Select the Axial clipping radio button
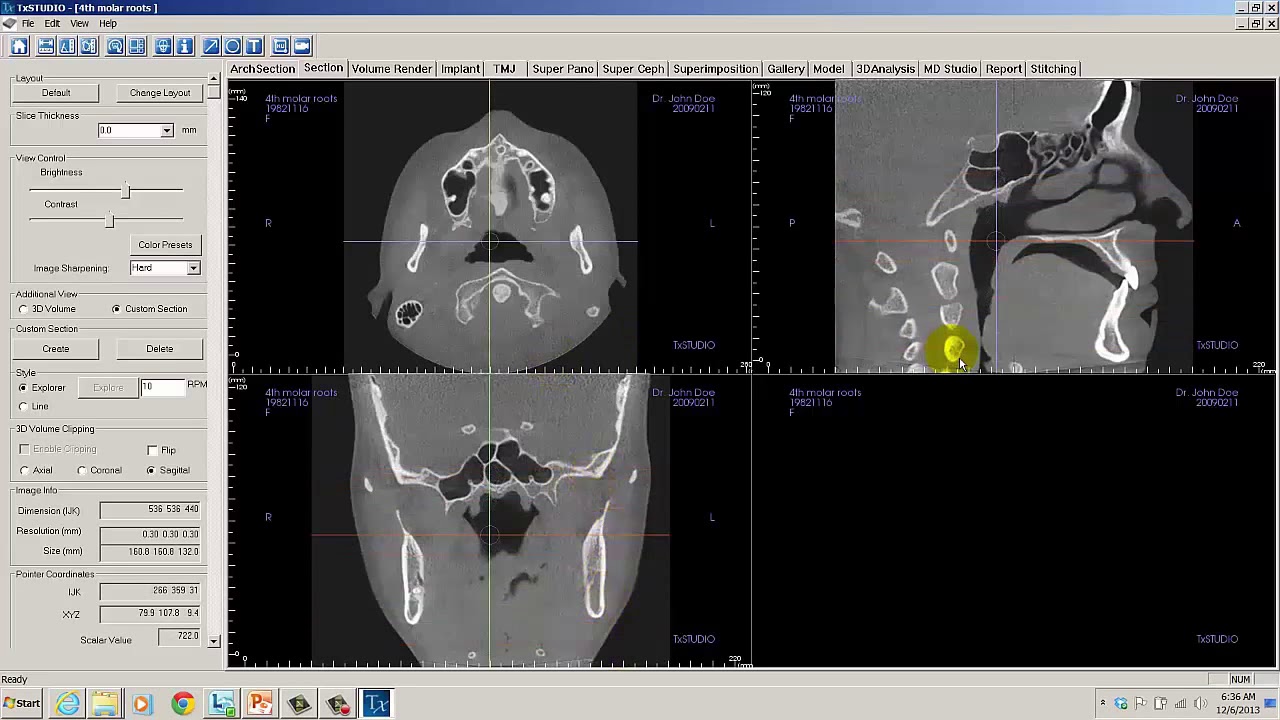The width and height of the screenshot is (1280, 720). 25,470
